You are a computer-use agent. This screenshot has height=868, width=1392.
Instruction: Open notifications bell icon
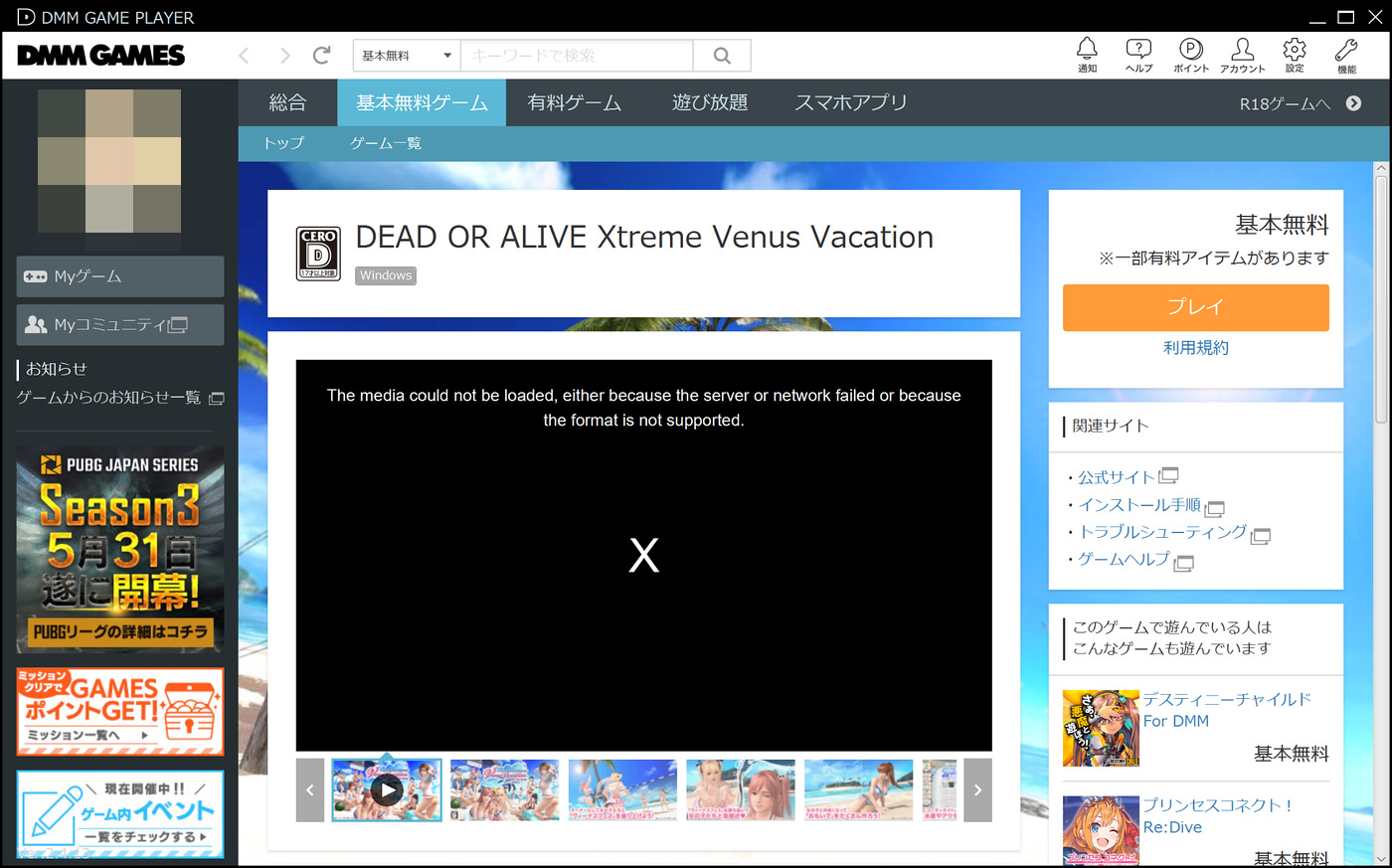[x=1087, y=54]
